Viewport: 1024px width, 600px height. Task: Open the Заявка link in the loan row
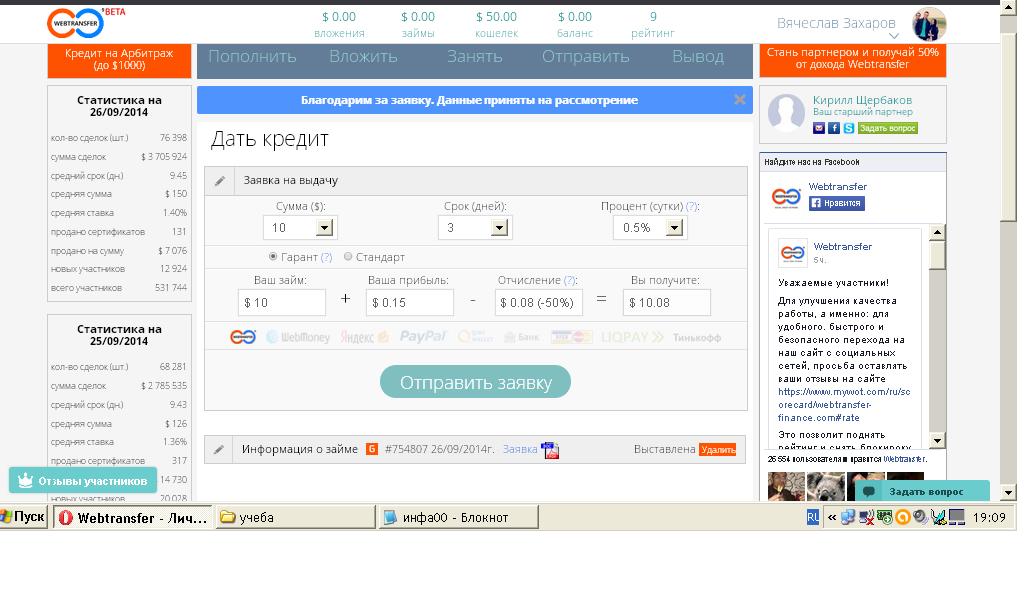pos(520,449)
